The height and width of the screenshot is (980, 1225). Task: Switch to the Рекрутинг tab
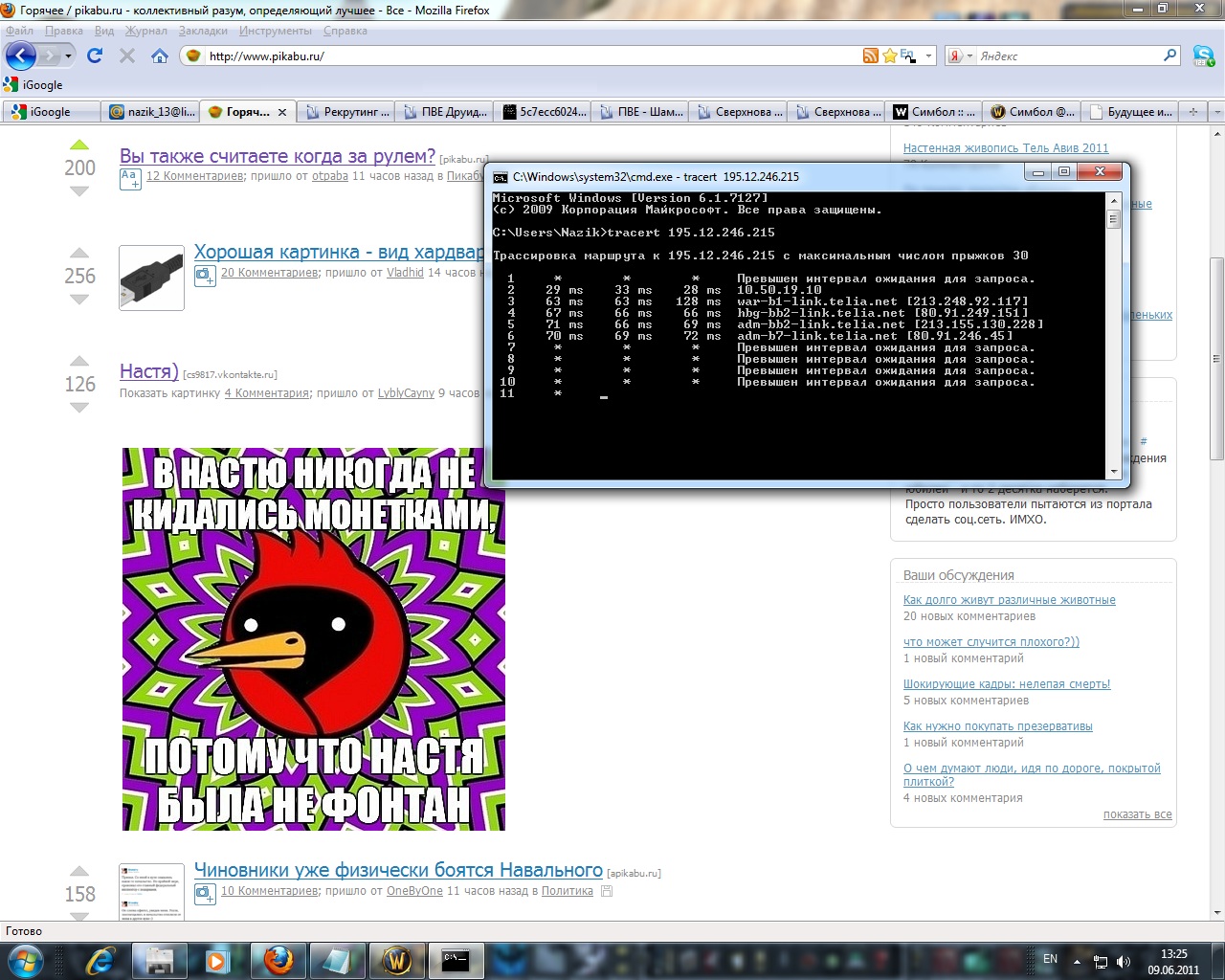pyautogui.click(x=346, y=112)
